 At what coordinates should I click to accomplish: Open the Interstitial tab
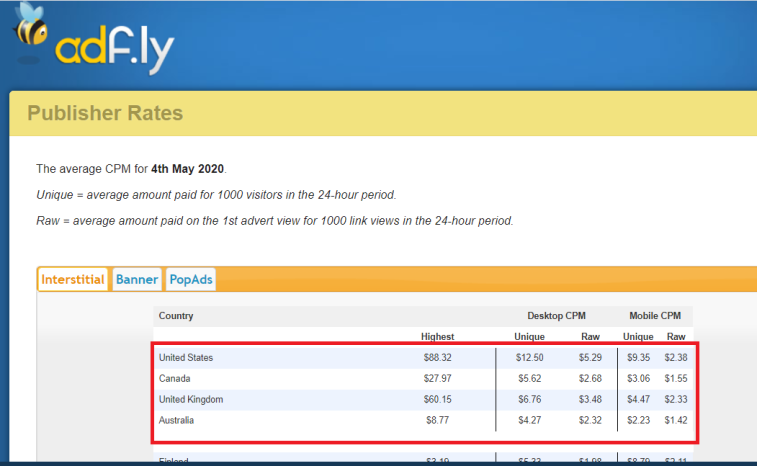coord(73,280)
